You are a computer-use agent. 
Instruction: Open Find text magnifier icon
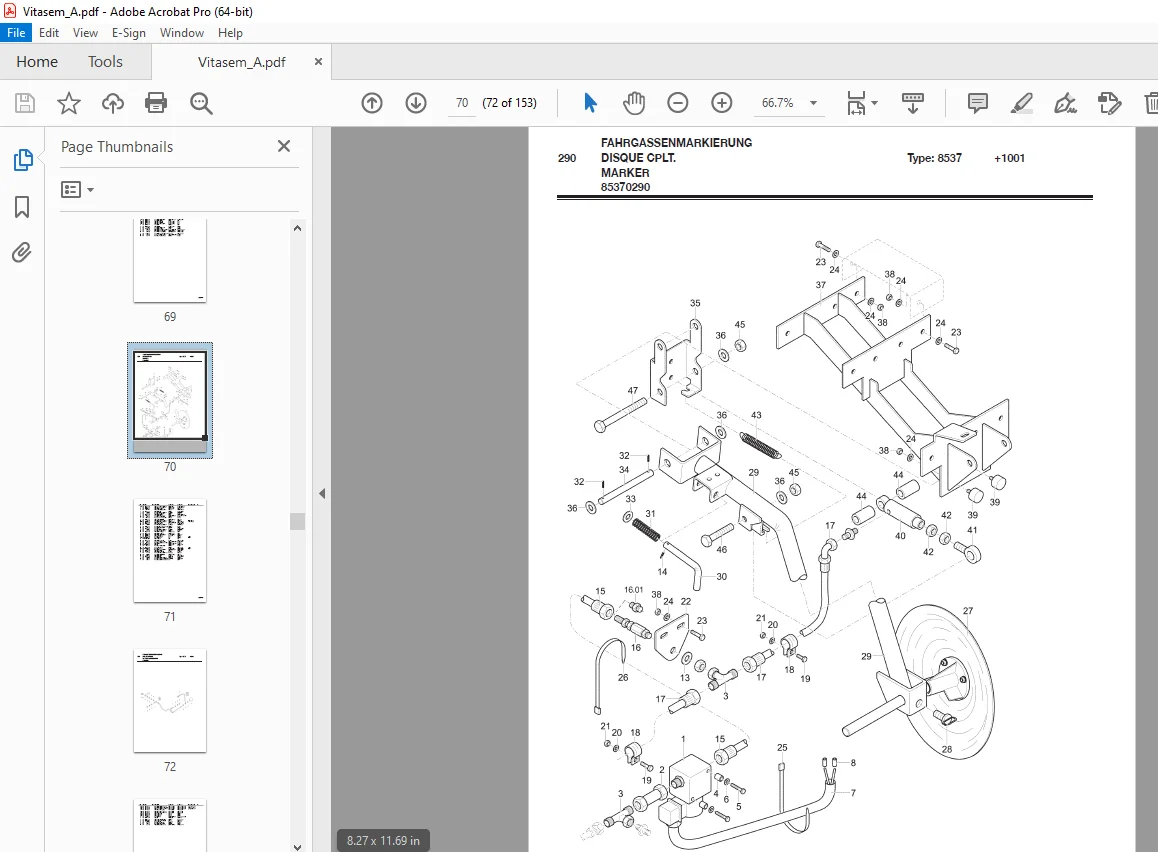tap(201, 103)
